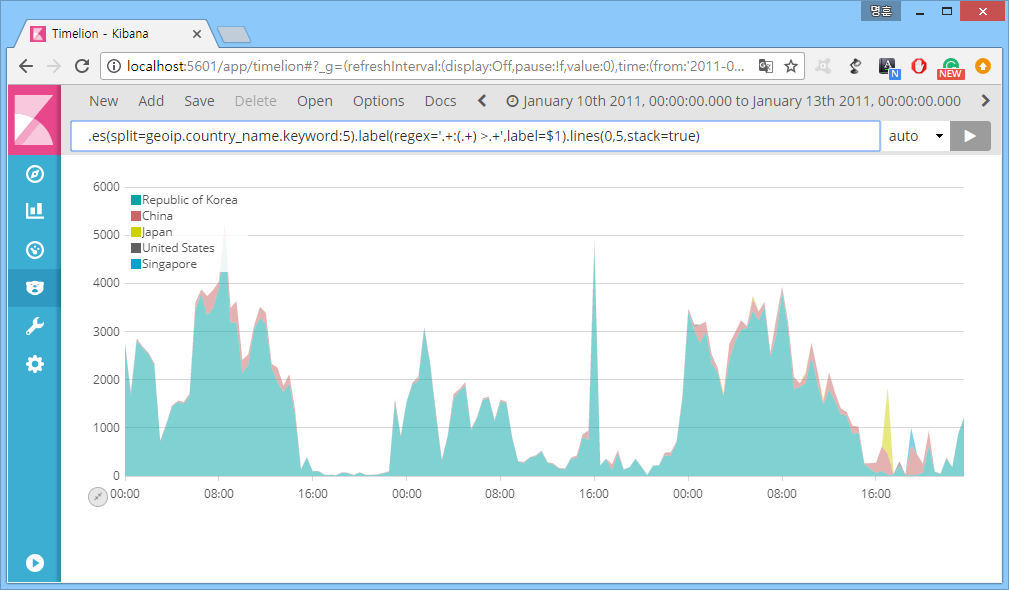Reload the page

[82, 66]
